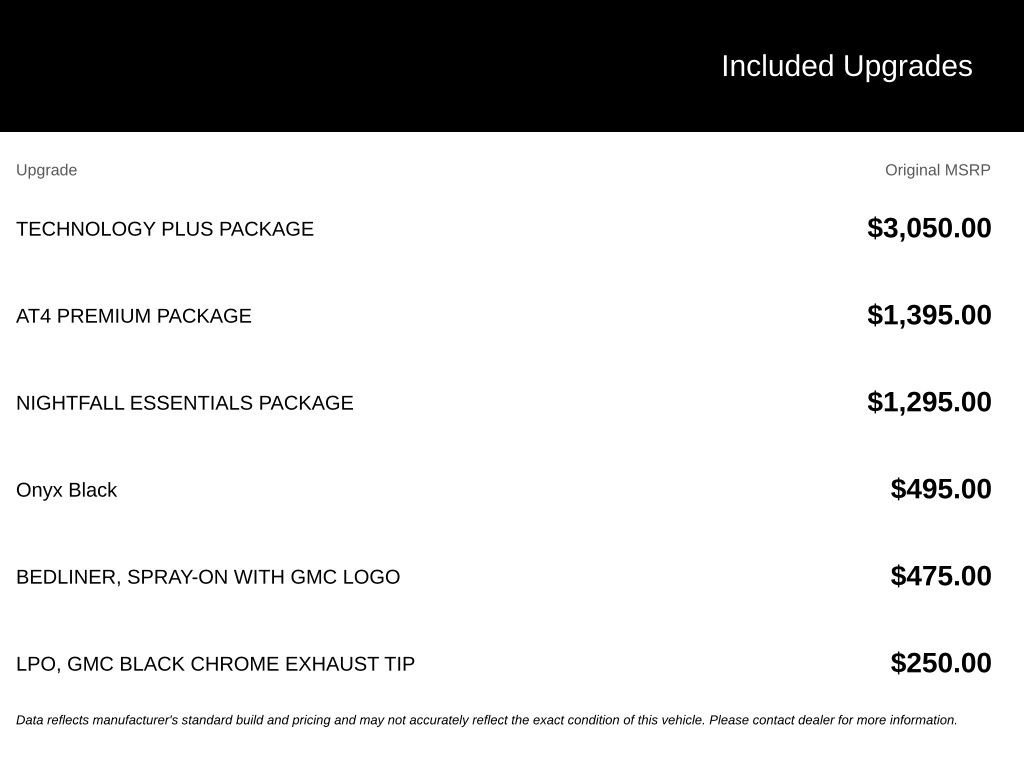
Task: Select NIGHTFALL ESSENTIALS PACKAGE entry
Action: tap(185, 403)
